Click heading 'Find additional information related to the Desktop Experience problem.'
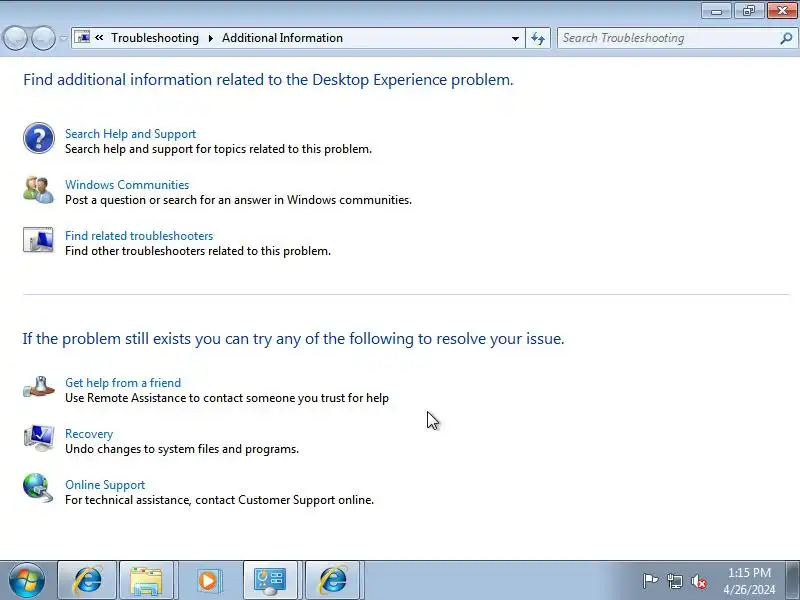The image size is (800, 600). (x=268, y=80)
